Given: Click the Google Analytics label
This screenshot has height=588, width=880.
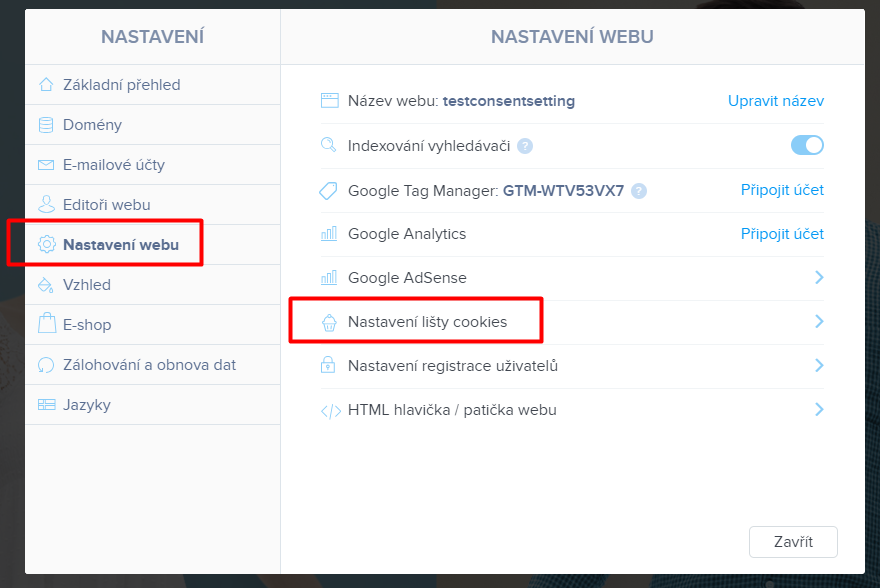Looking at the screenshot, I should click(407, 234).
